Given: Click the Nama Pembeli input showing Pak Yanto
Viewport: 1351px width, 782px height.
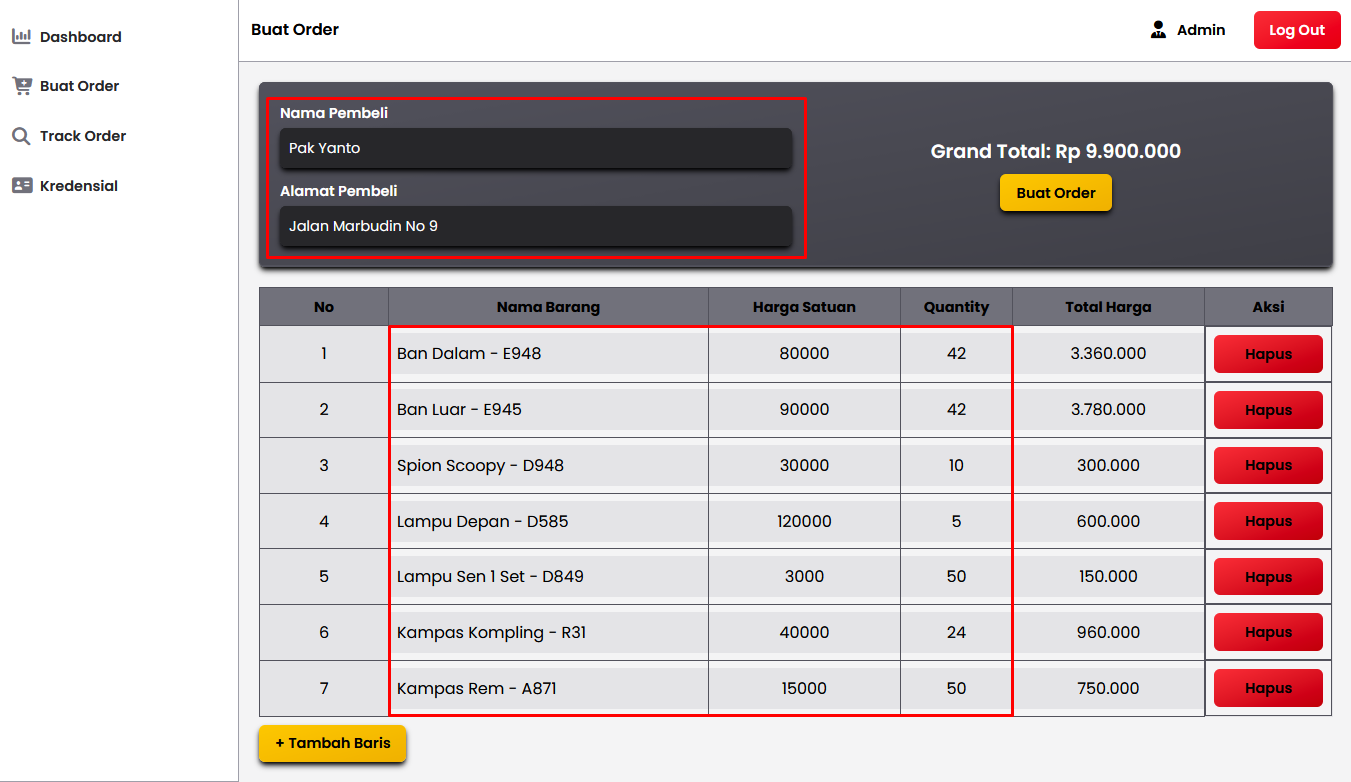Looking at the screenshot, I should click(535, 149).
